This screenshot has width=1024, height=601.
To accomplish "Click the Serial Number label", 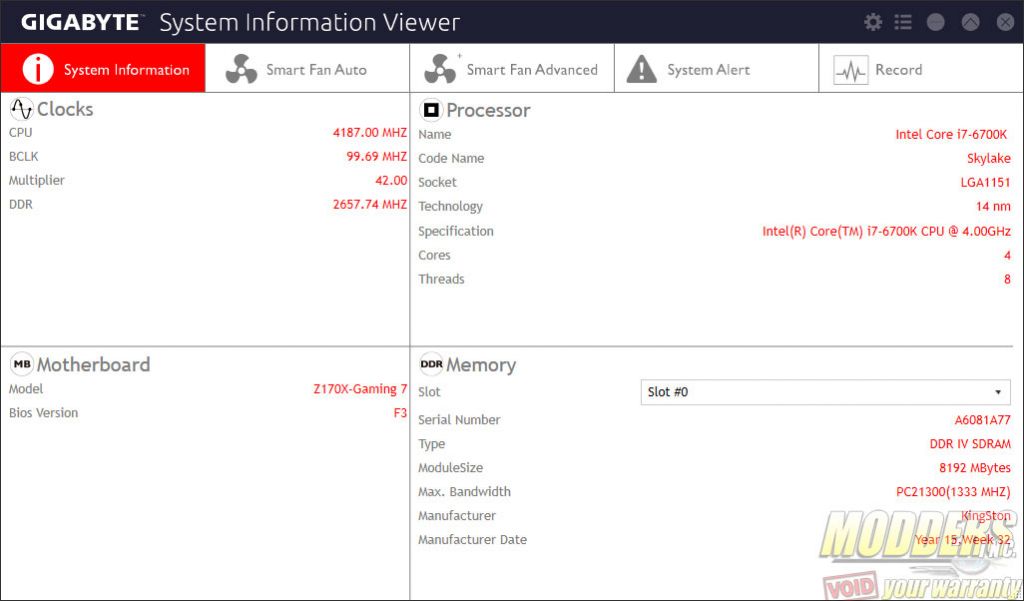I will [x=459, y=420].
